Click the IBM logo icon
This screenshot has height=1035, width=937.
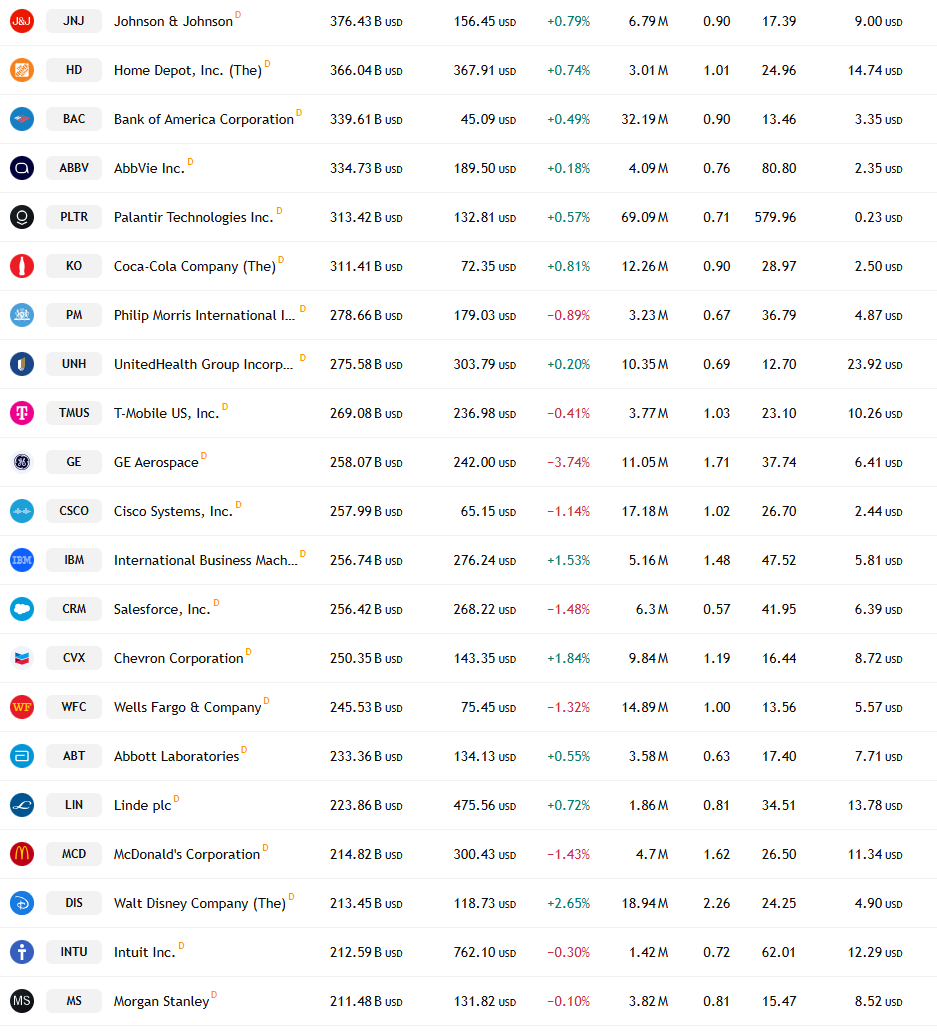22,560
